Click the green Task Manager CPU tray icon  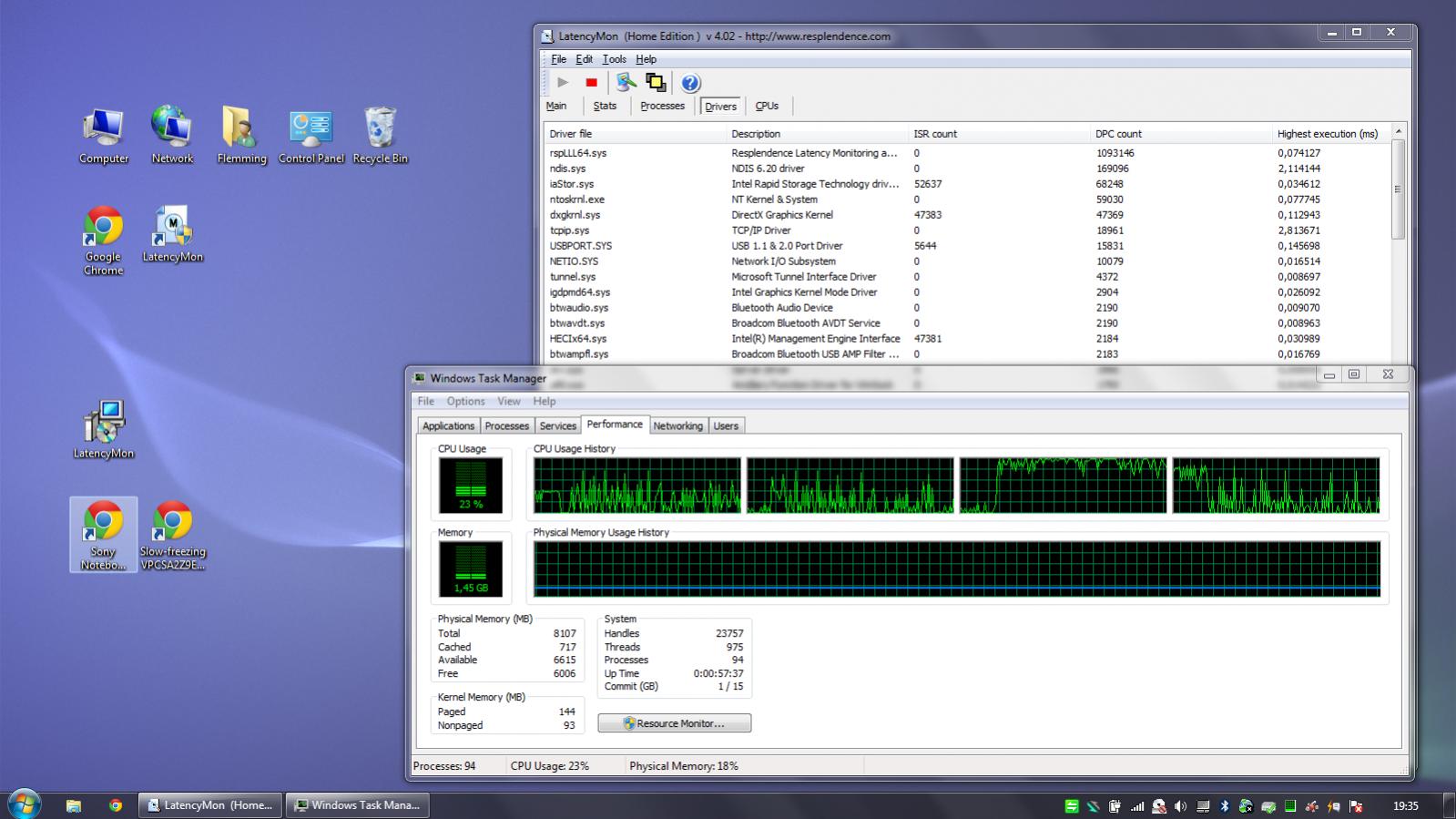tap(1290, 806)
